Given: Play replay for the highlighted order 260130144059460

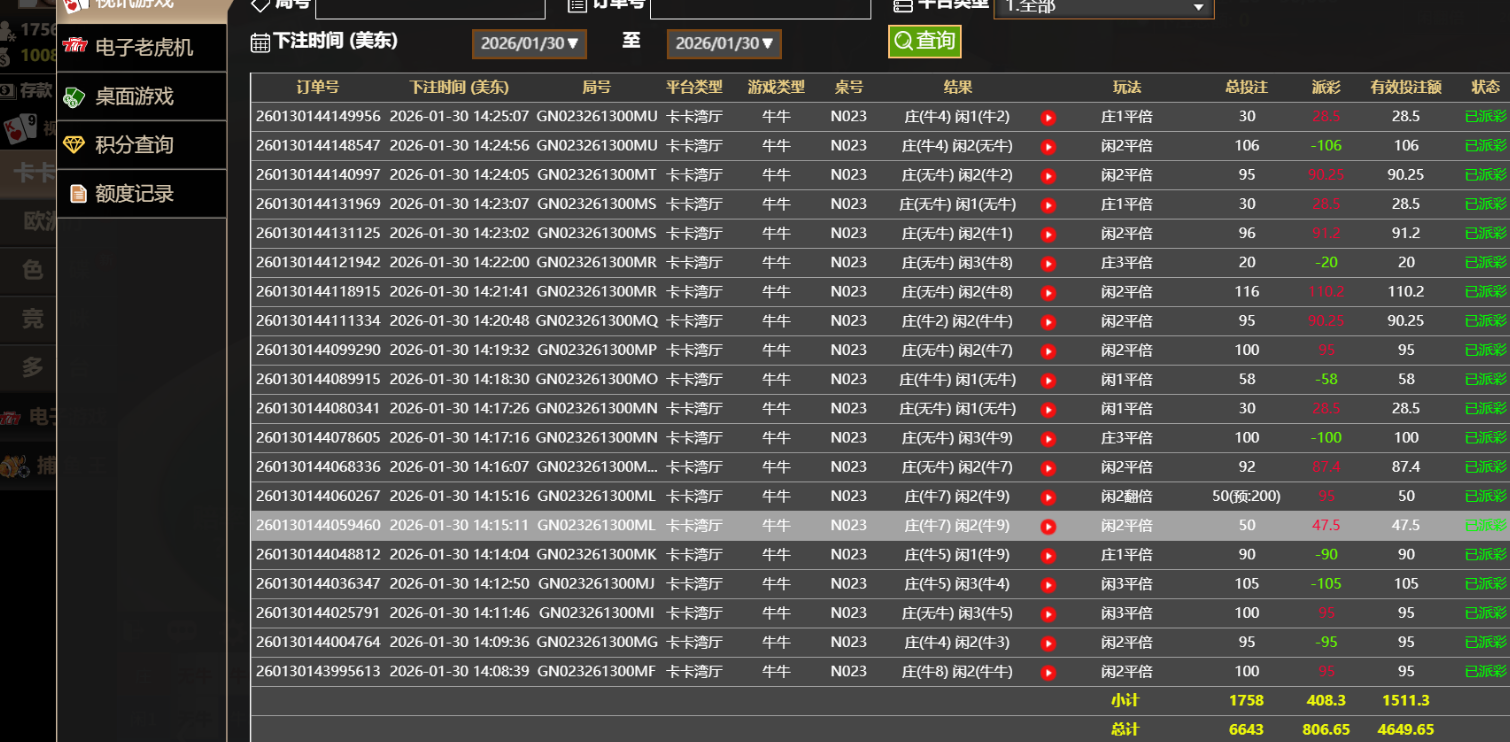Looking at the screenshot, I should click(1048, 527).
